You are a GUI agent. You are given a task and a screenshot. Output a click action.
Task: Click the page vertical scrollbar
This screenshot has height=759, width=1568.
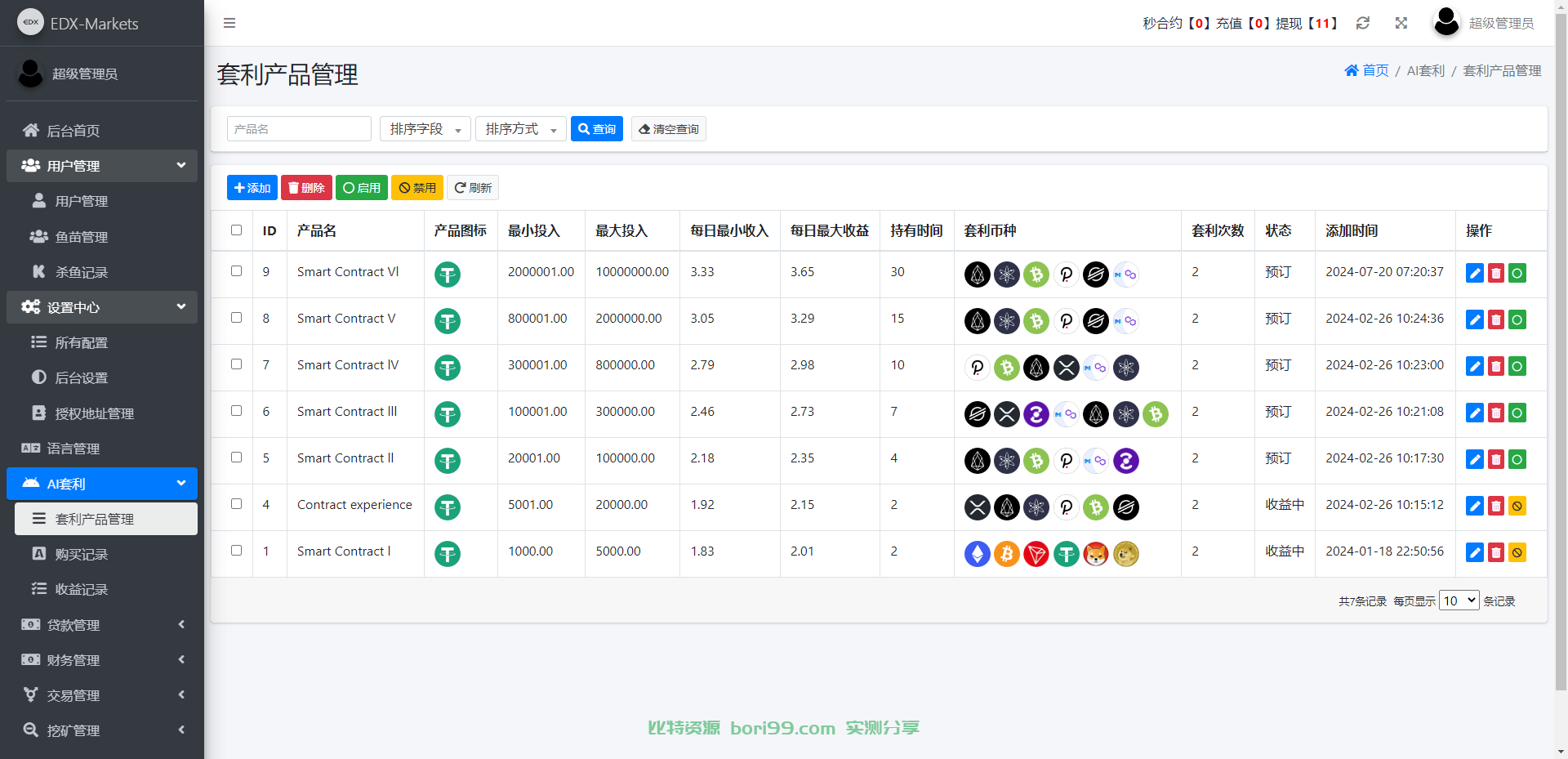tap(1561, 351)
